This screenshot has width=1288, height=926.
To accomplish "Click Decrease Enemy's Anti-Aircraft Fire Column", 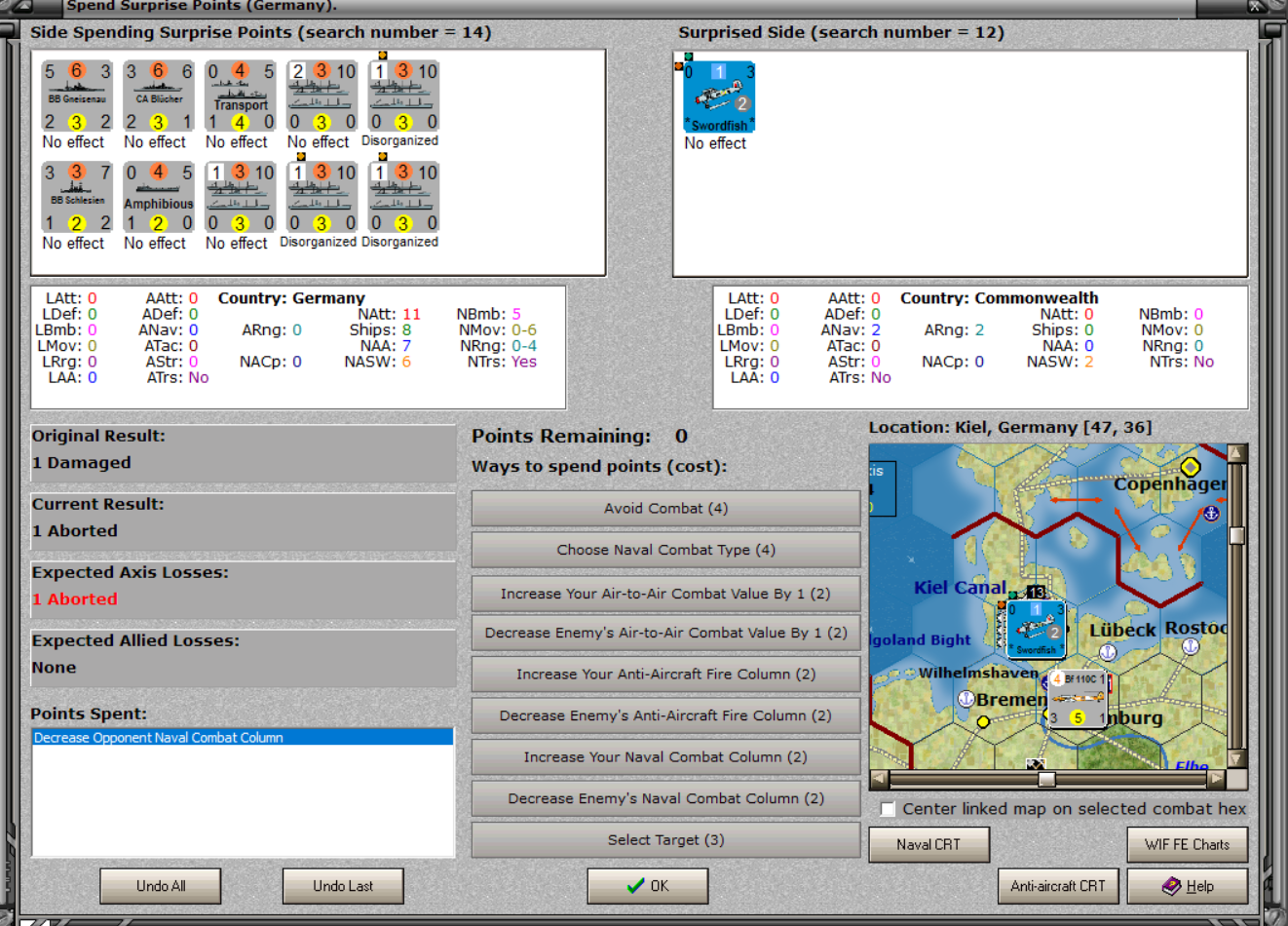I will [665, 715].
